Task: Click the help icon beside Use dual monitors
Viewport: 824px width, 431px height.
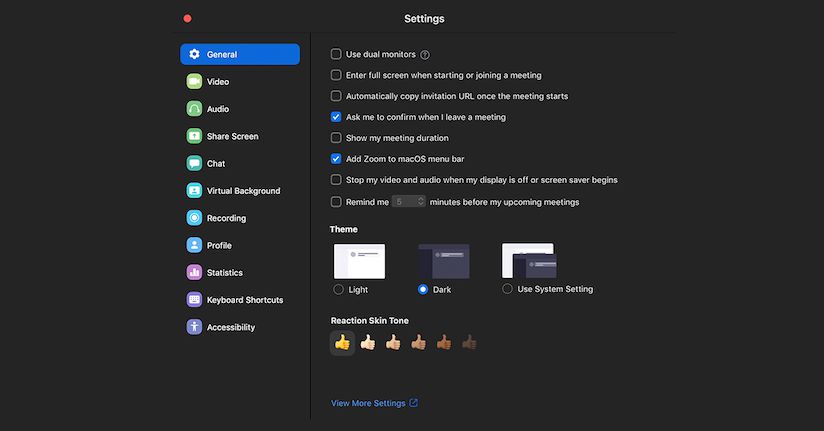Action: coord(425,55)
